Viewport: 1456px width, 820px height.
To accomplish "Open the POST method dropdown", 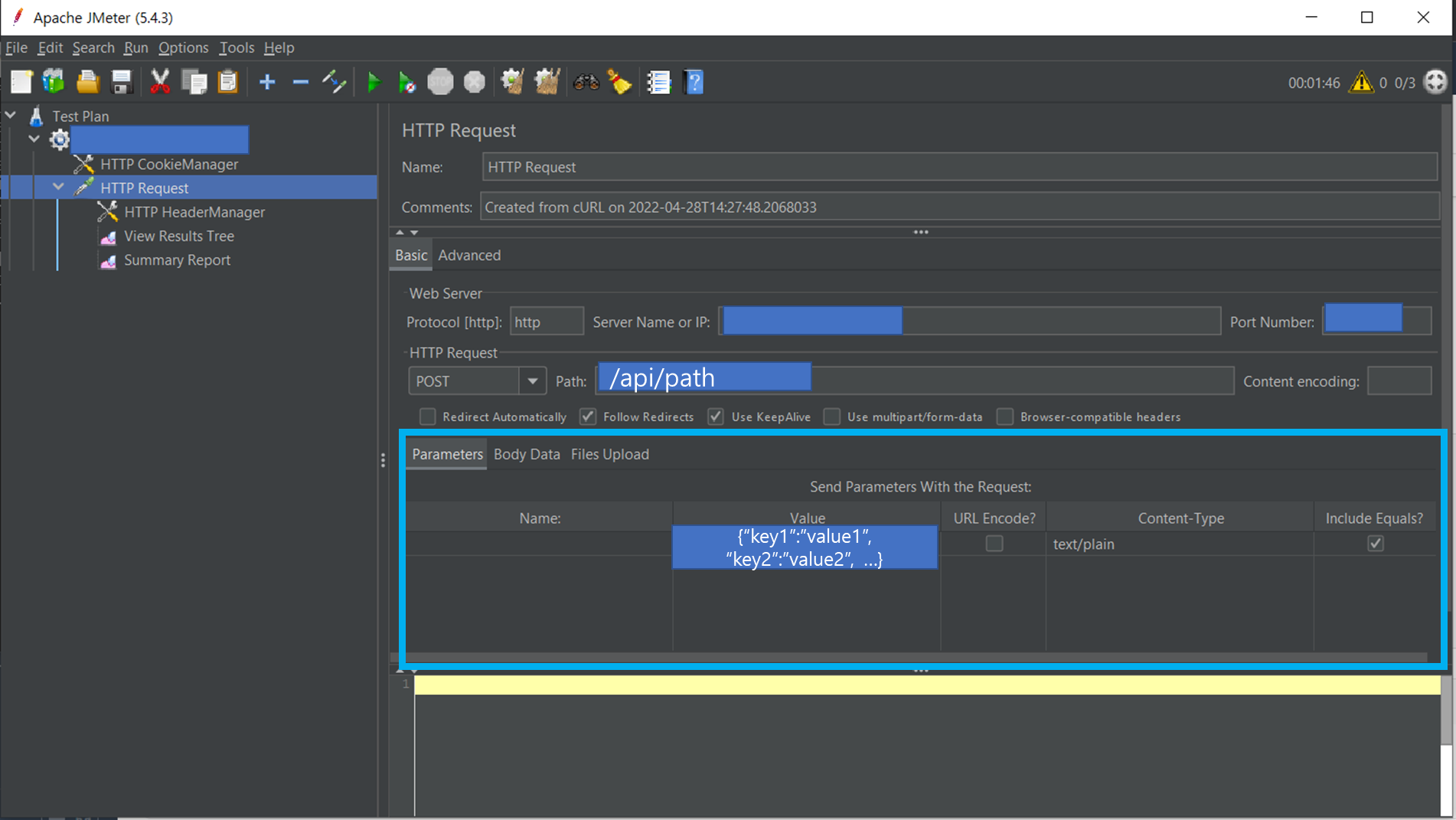I will [533, 381].
